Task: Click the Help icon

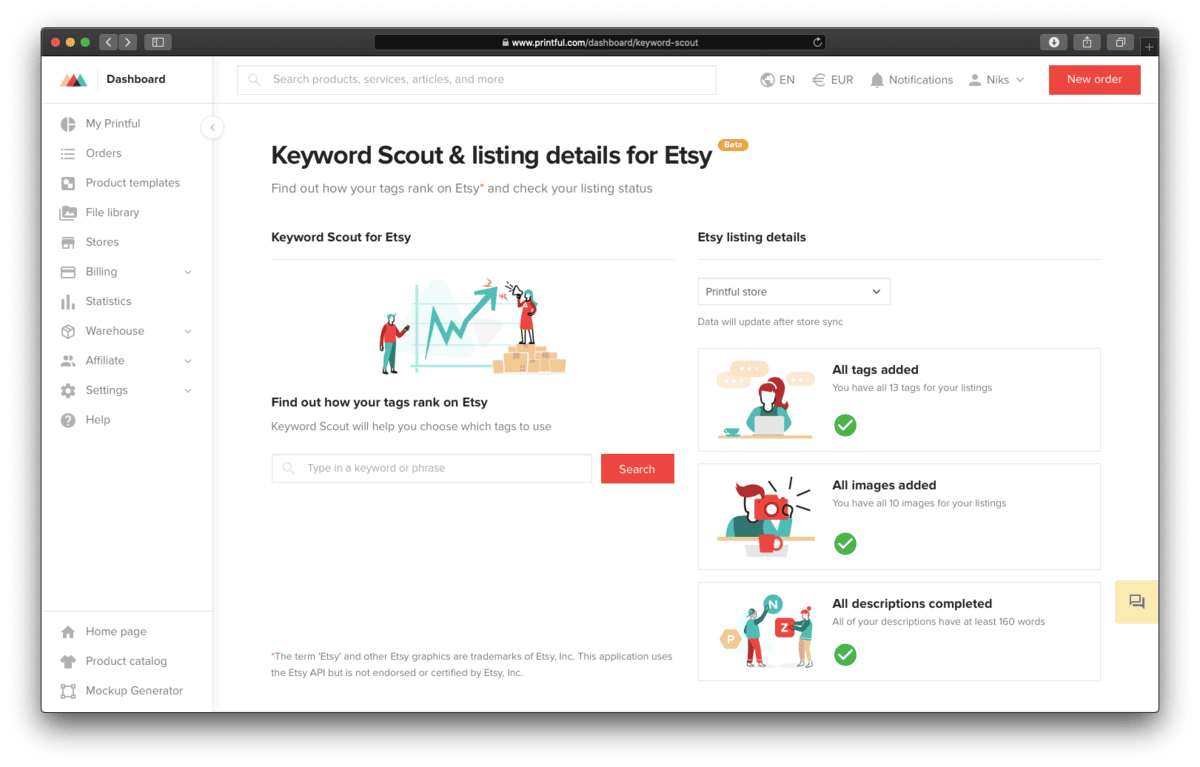Action: click(x=67, y=419)
